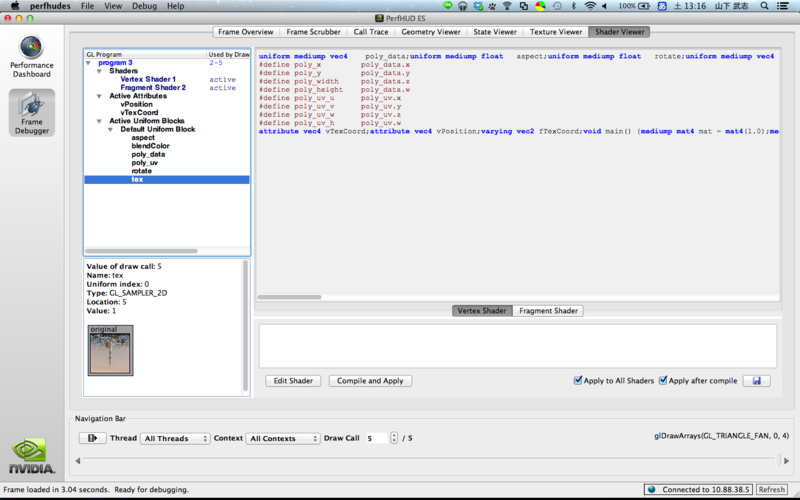The width and height of the screenshot is (800, 500).
Task: Switch to Geometry Viewer tab
Action: tap(431, 32)
